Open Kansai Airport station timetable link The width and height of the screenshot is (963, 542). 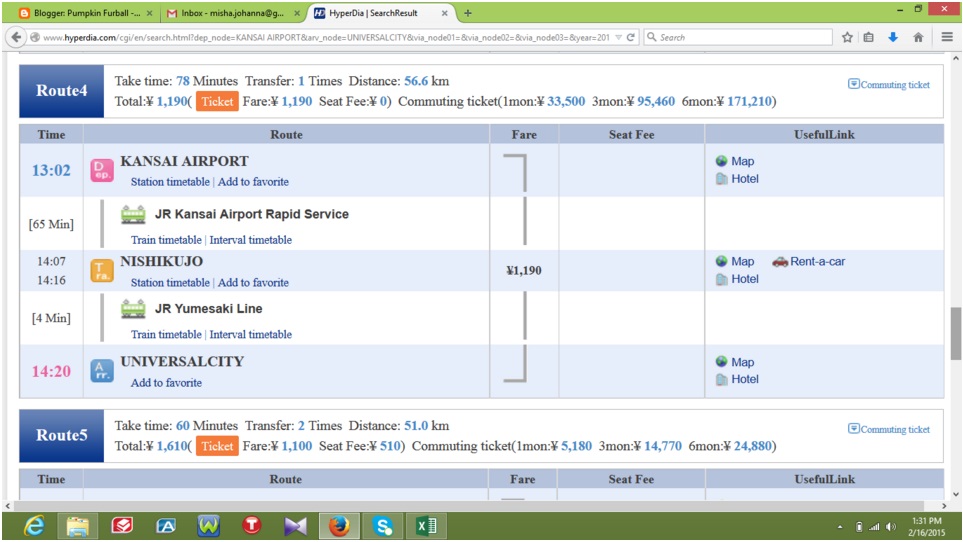coord(170,182)
